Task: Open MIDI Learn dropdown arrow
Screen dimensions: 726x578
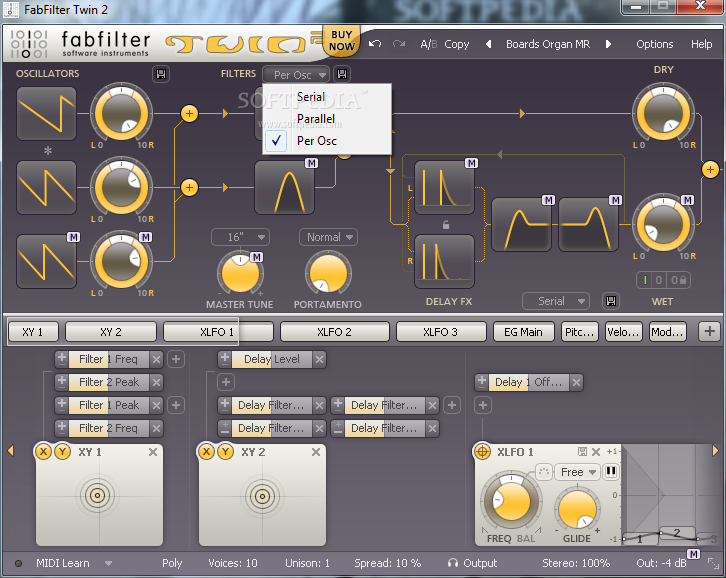Action: coord(108,564)
